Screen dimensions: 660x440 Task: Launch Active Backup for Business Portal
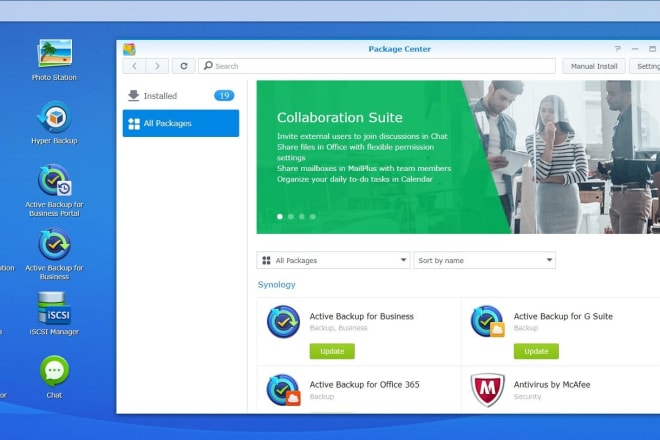[54, 190]
